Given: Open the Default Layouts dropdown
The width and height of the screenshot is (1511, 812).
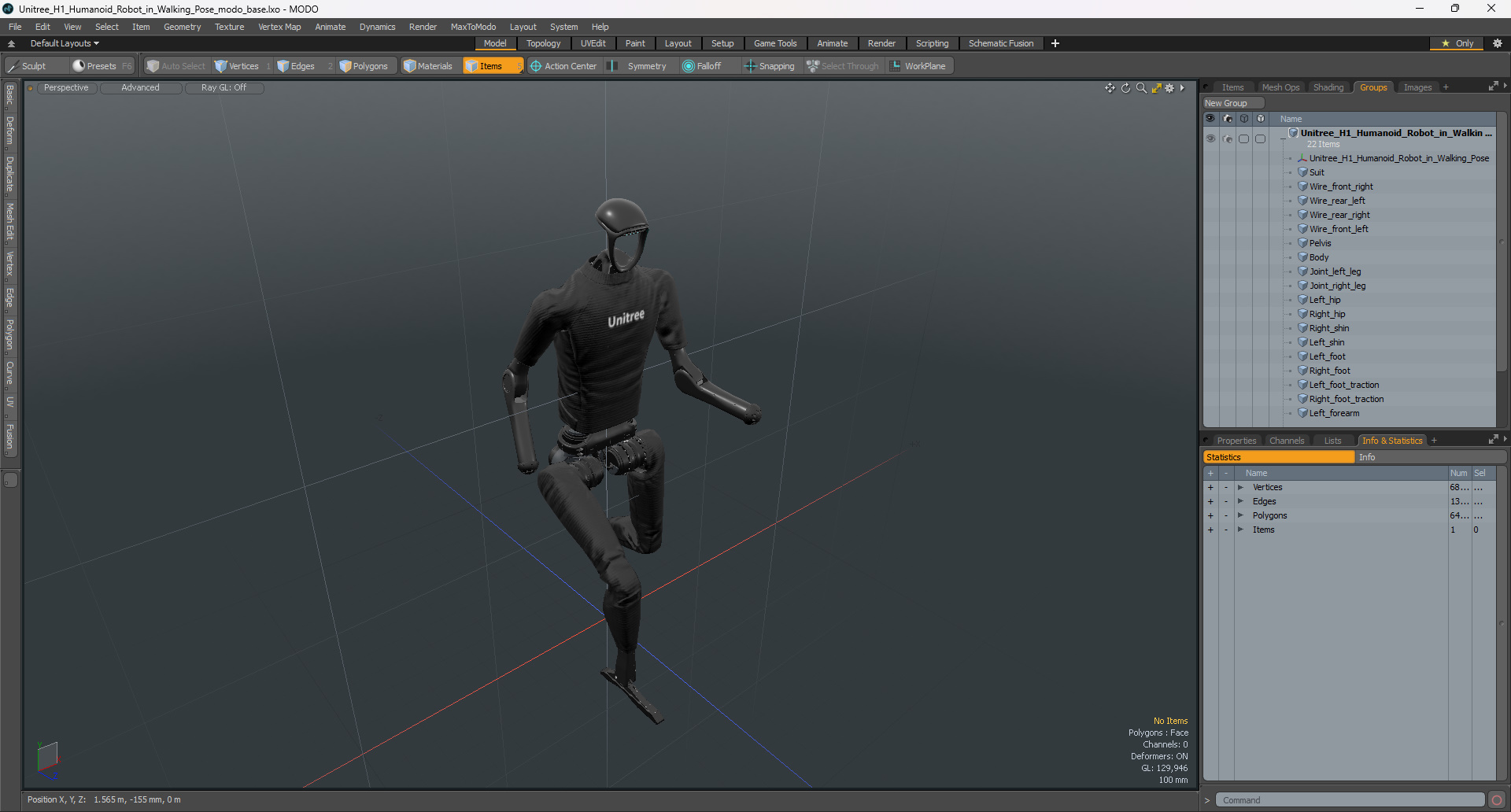Looking at the screenshot, I should pyautogui.click(x=65, y=43).
